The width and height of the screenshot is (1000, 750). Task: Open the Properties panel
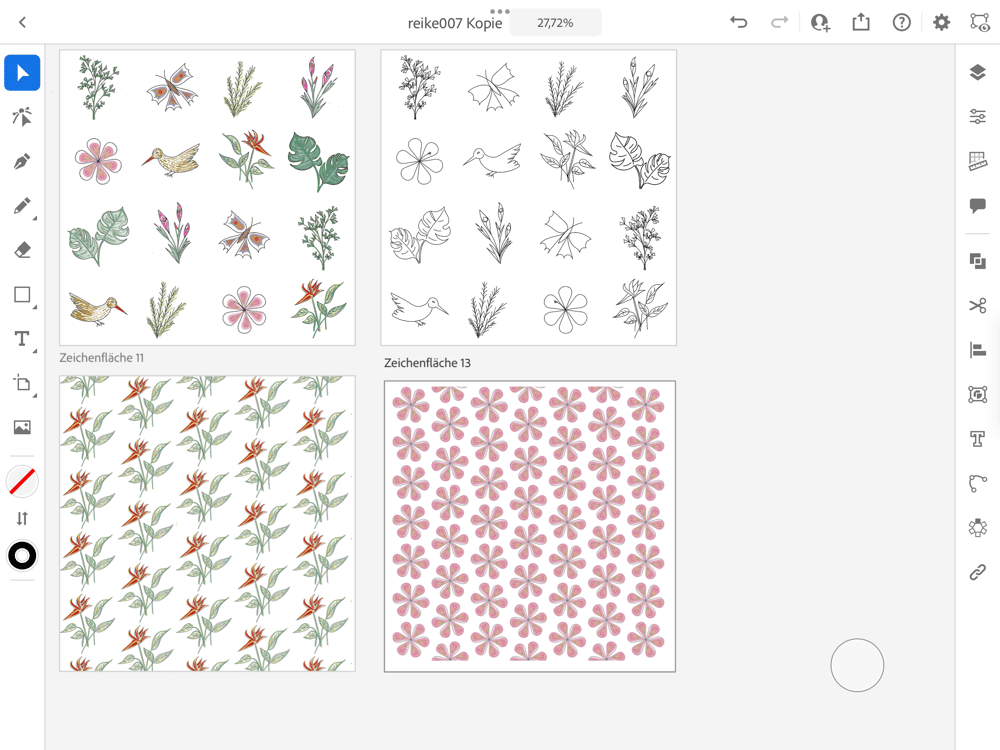(x=978, y=117)
